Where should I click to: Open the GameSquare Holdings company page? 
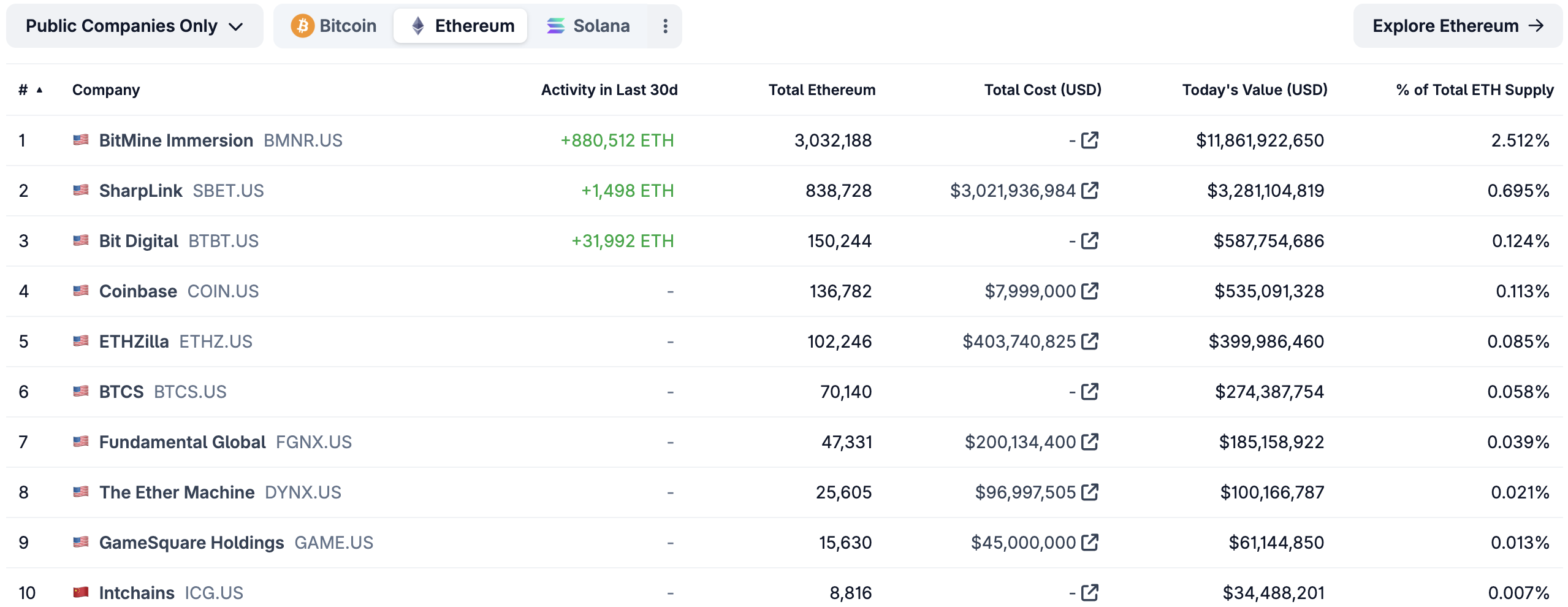point(191,543)
